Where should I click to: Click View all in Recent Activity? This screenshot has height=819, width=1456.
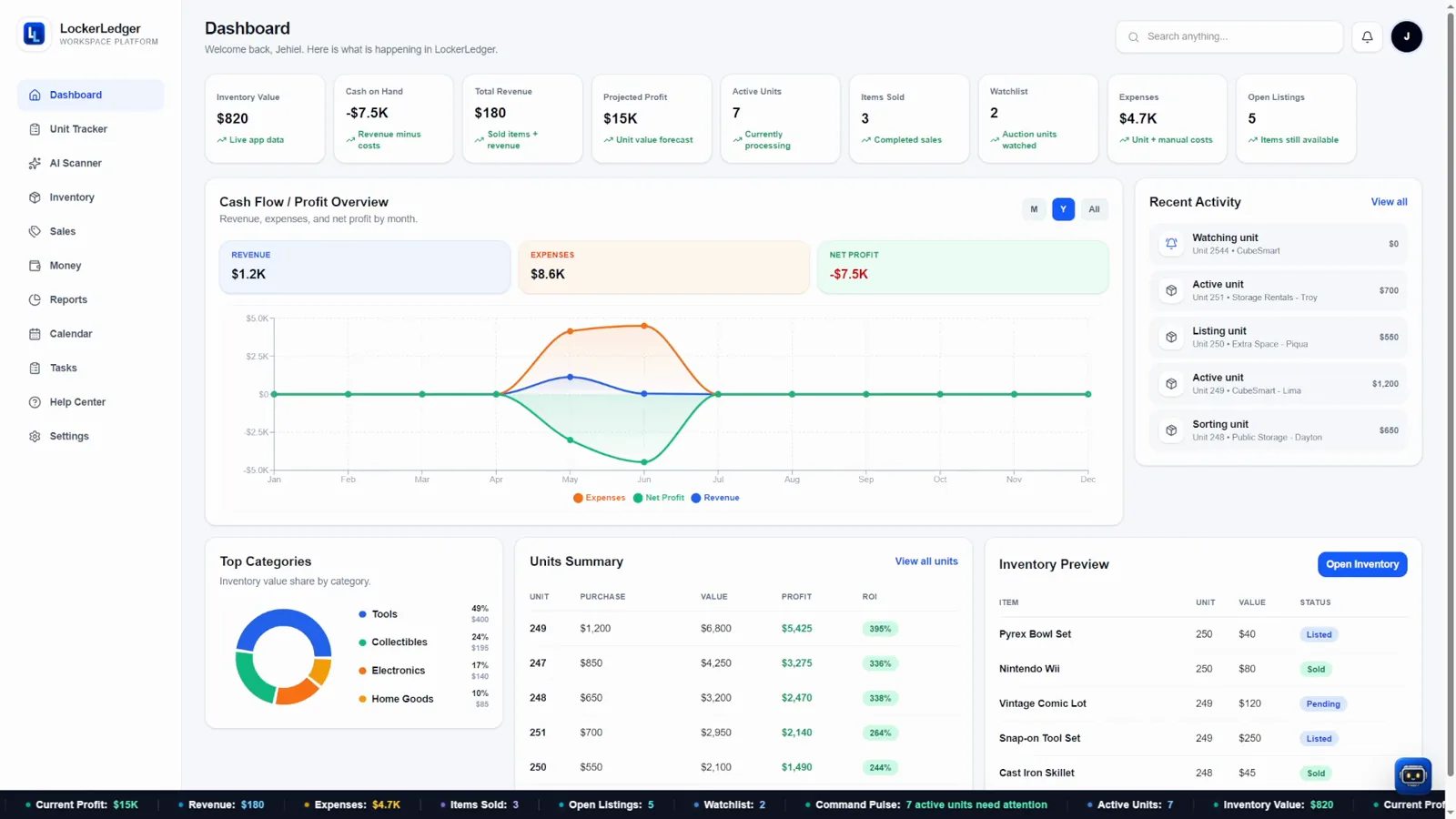(x=1389, y=202)
